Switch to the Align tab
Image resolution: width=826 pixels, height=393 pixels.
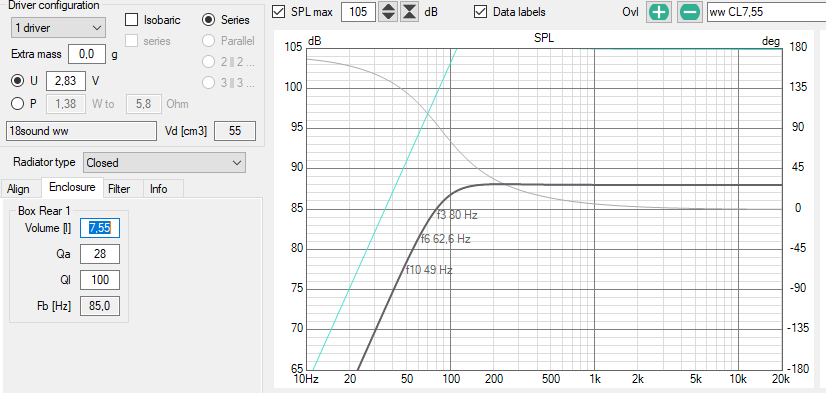[18, 189]
